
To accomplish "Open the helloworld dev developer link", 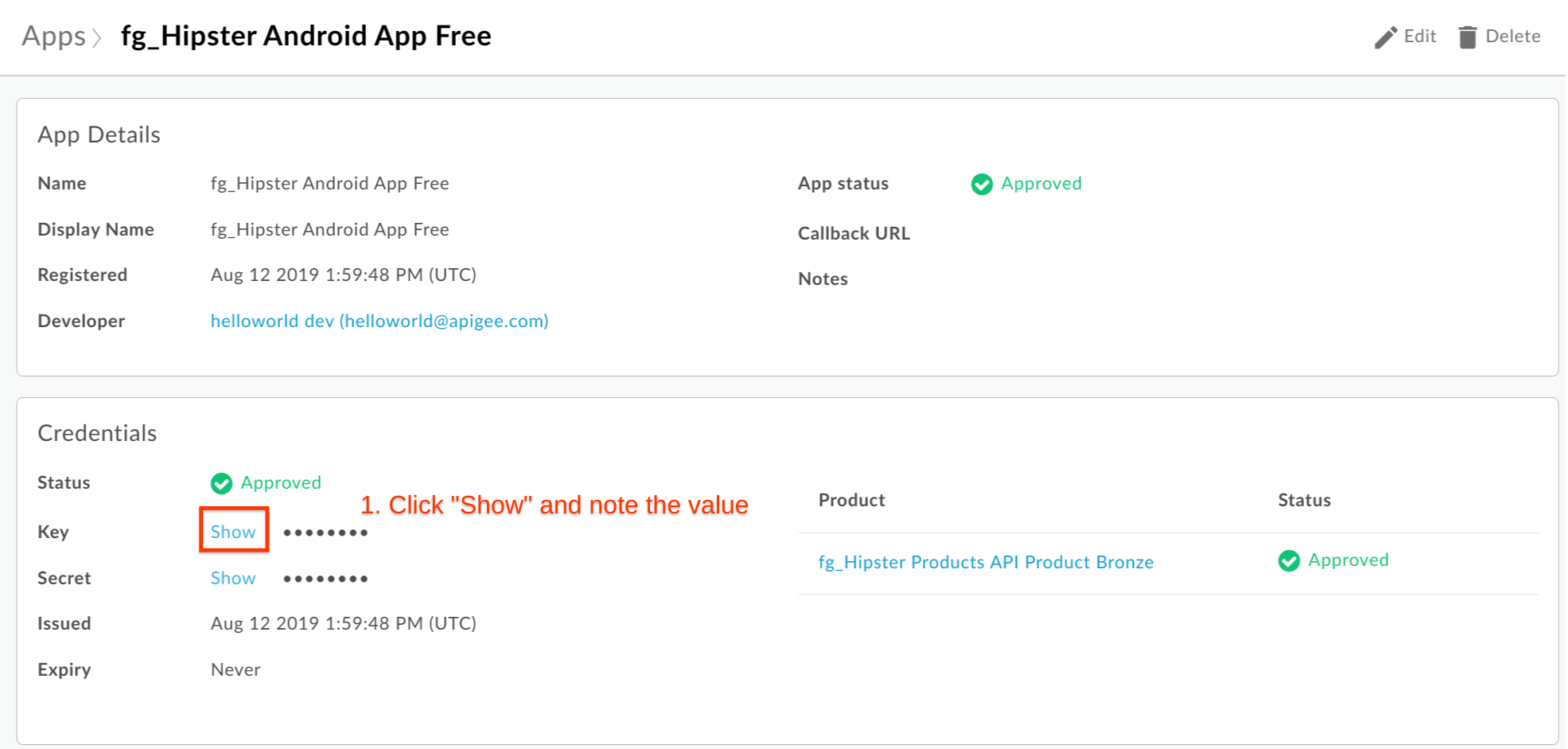I will 379,321.
